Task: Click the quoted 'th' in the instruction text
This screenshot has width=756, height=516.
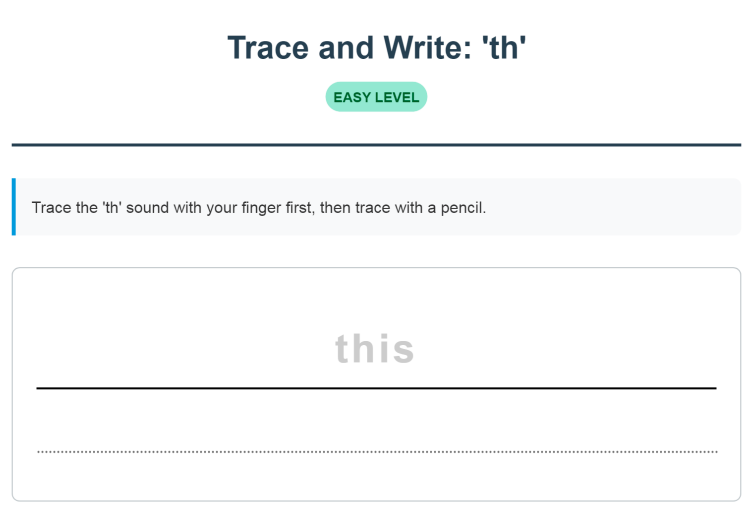Action: pos(114,208)
